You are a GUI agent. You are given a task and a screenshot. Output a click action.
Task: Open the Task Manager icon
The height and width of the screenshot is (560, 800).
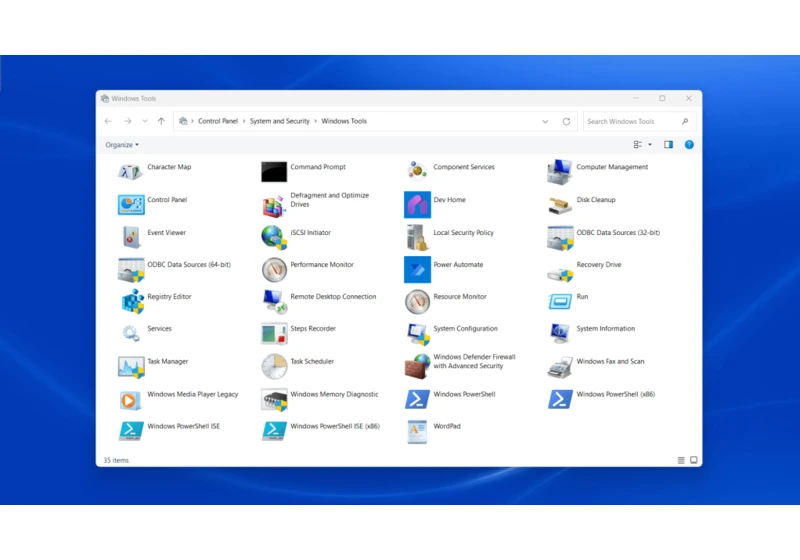click(x=131, y=367)
